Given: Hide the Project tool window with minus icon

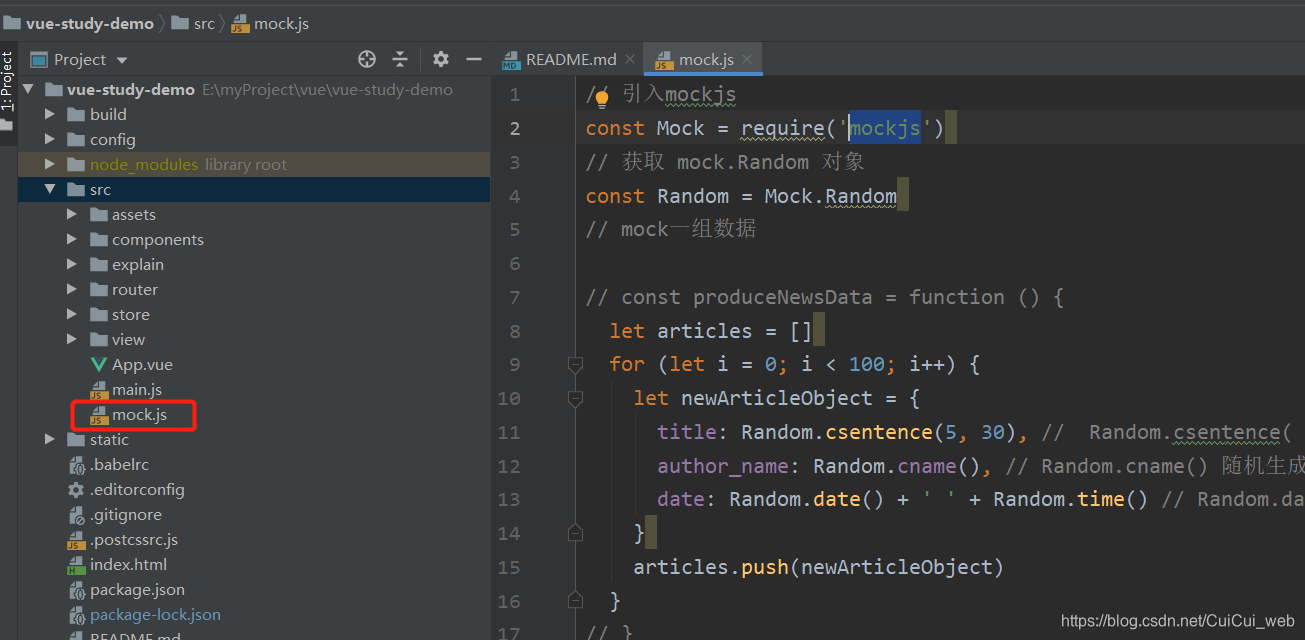Looking at the screenshot, I should [x=474, y=59].
